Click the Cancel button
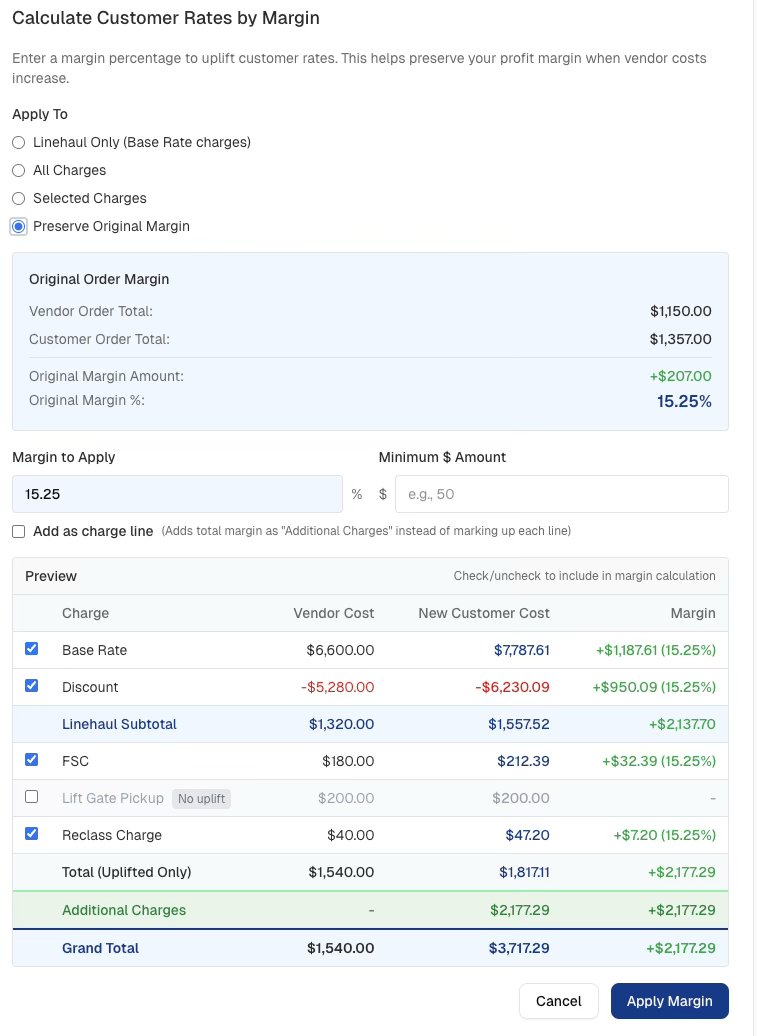757x1036 pixels. click(558, 1001)
